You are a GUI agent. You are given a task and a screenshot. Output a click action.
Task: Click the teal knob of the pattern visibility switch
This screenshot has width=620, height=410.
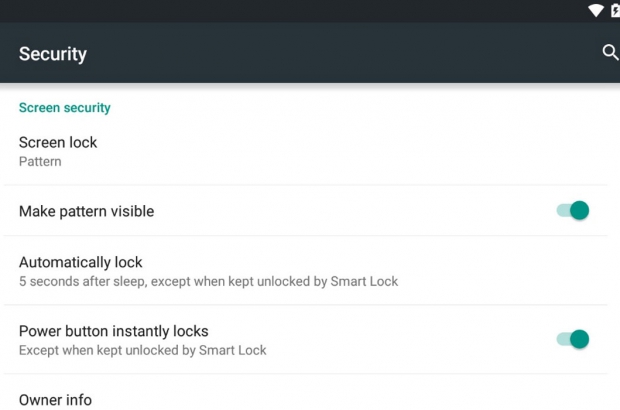(579, 211)
